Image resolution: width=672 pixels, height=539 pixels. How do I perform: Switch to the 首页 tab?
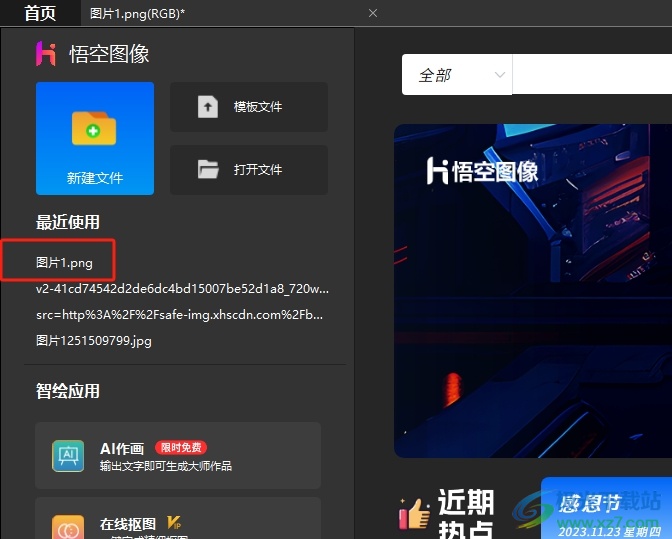(x=40, y=13)
